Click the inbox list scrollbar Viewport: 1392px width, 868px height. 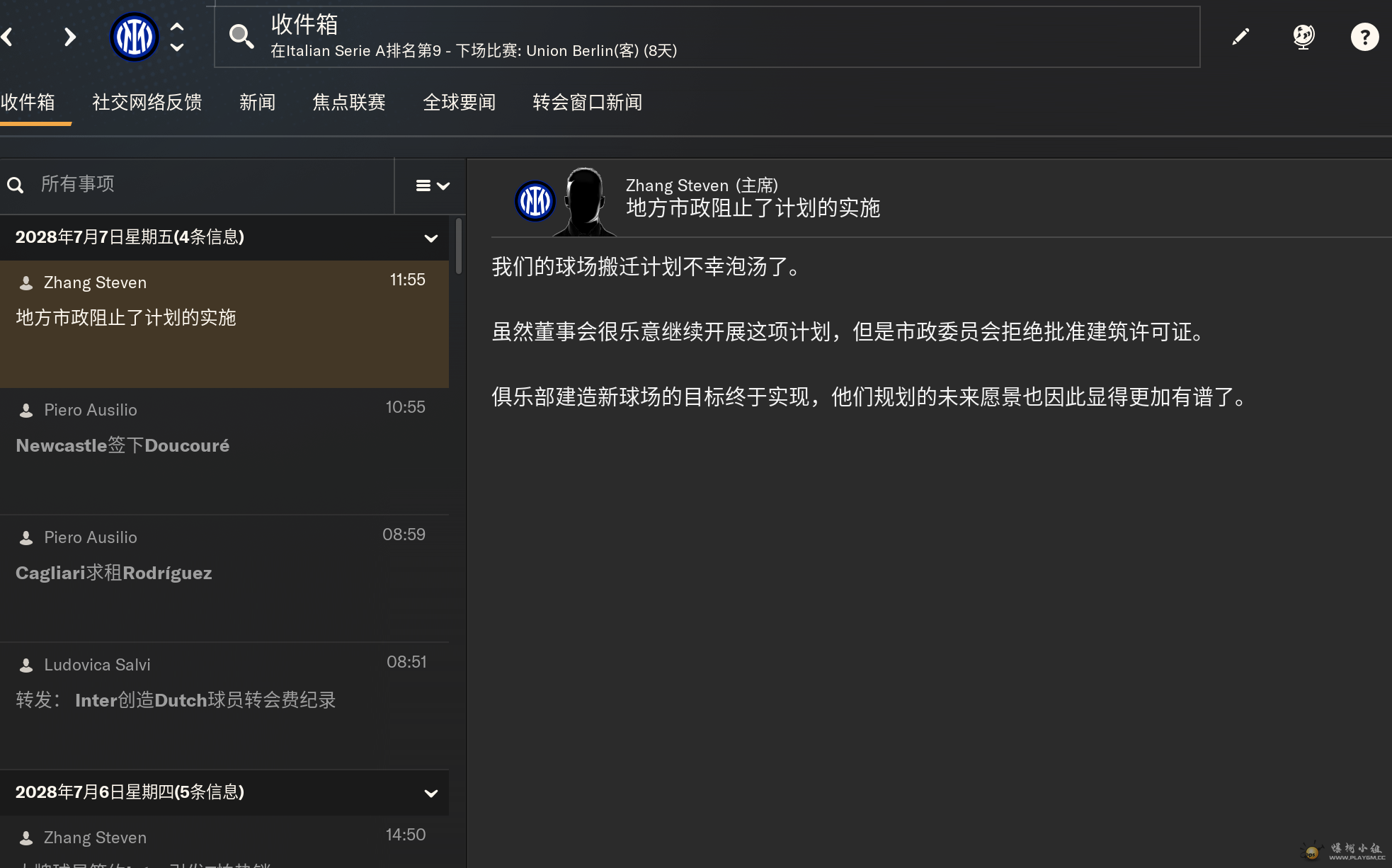click(x=459, y=246)
